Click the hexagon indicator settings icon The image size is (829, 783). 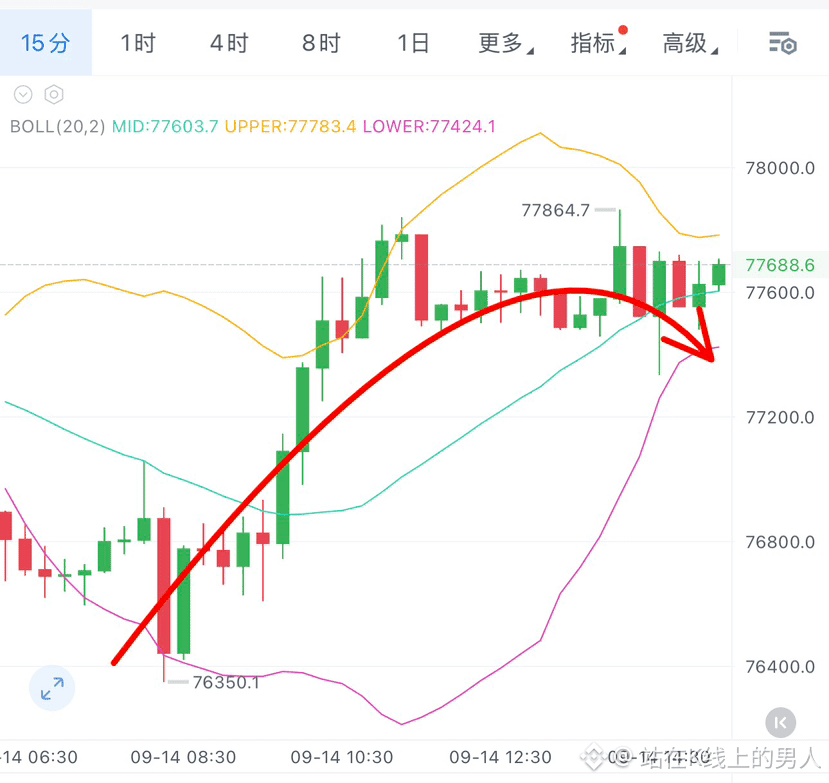pyautogui.click(x=54, y=95)
